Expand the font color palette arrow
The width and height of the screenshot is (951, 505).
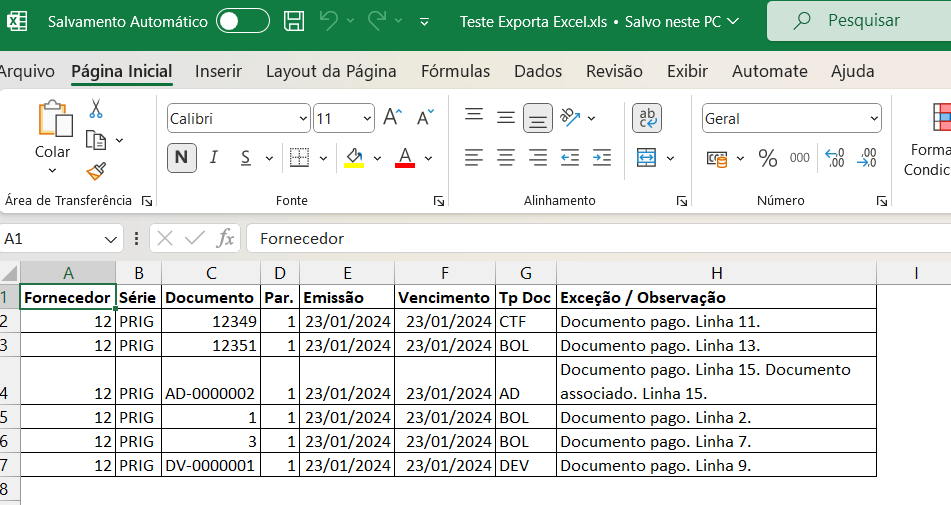(x=428, y=159)
